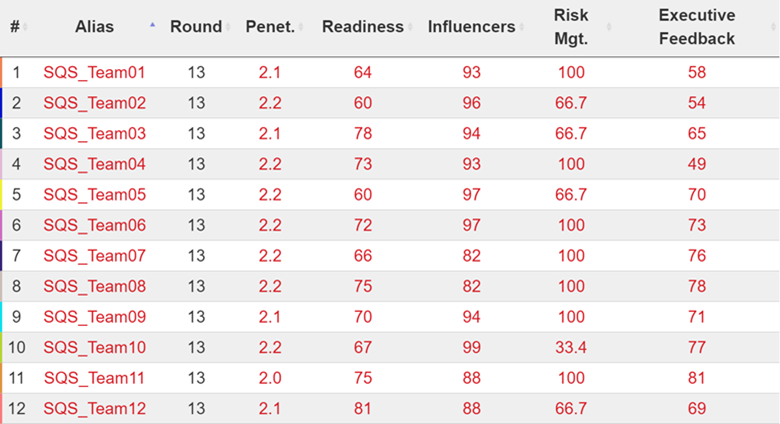Sort by Penet. column sort icon
This screenshot has height=424, width=780.
(301, 27)
